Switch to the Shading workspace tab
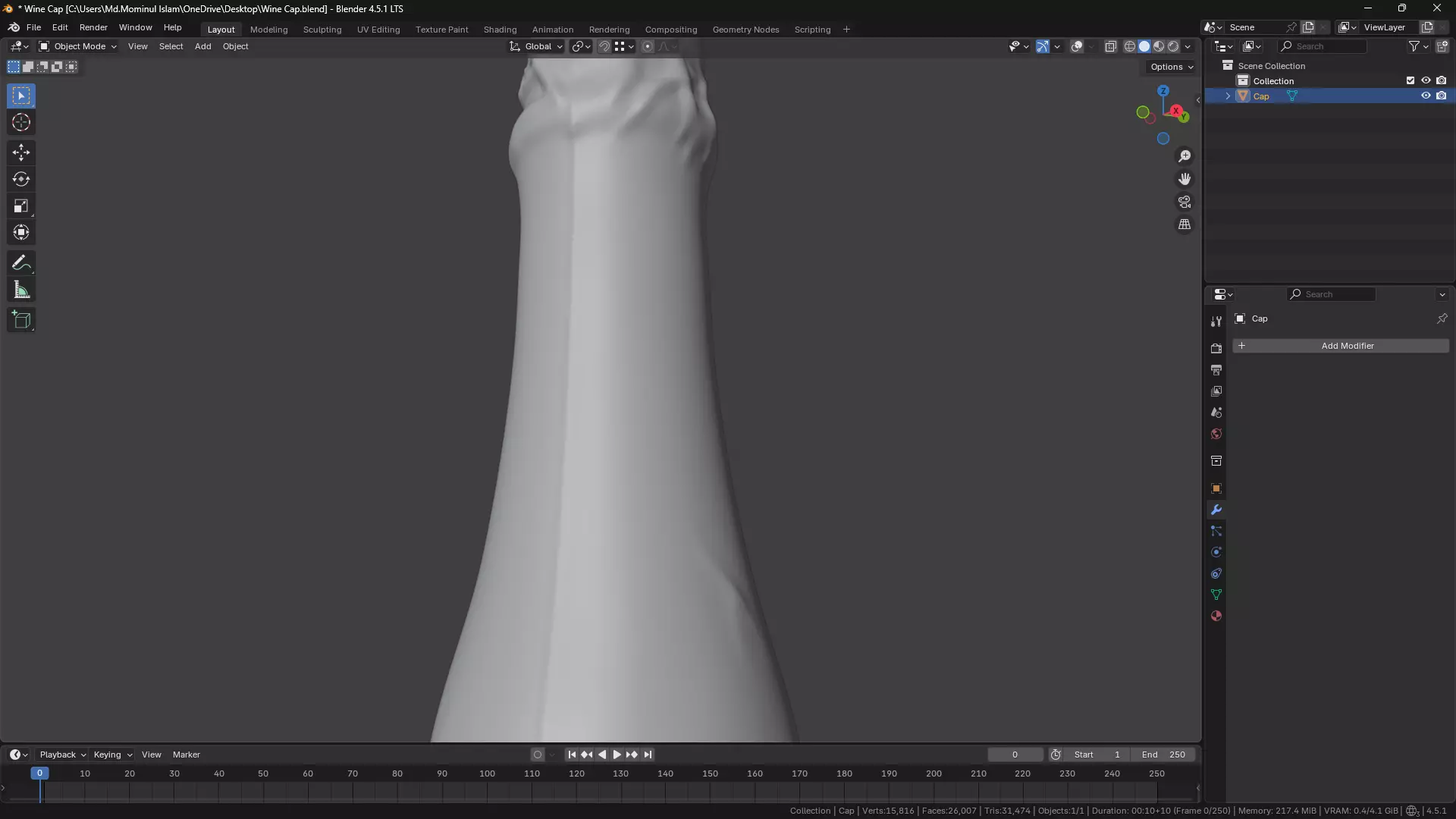 point(500,30)
